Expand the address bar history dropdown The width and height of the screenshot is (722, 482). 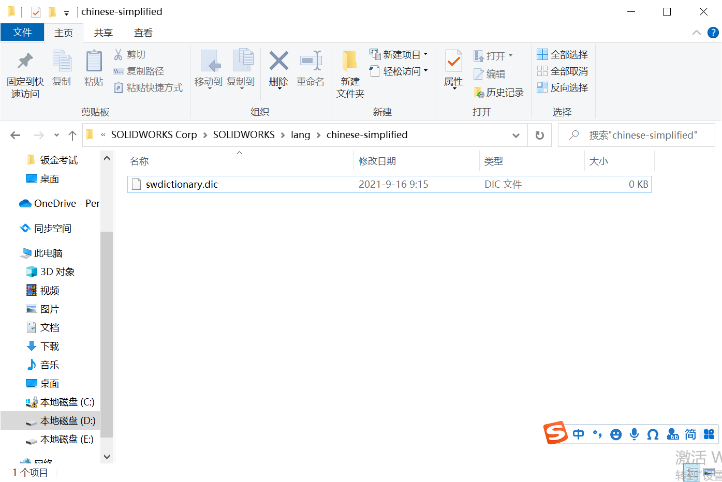[516, 135]
